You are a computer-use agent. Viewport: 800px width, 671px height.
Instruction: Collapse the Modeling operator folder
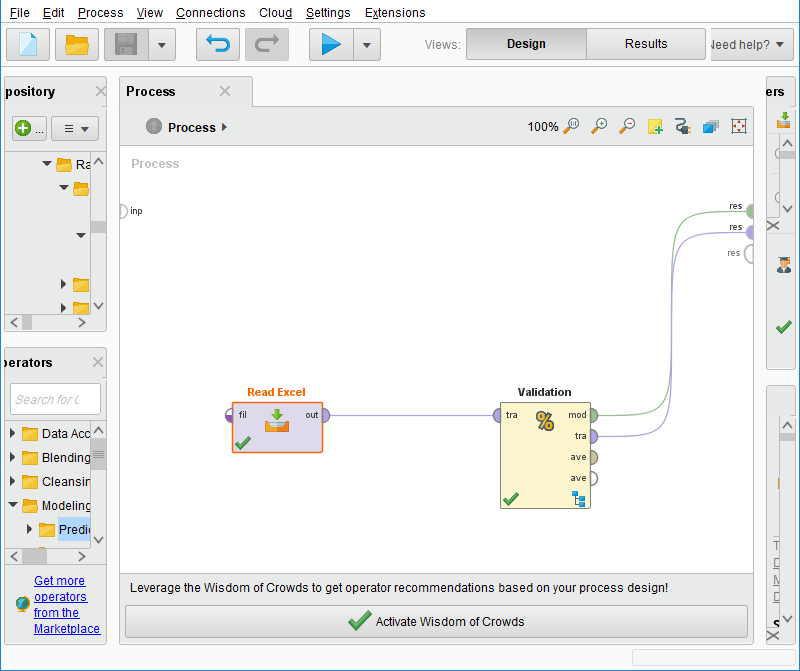[x=13, y=505]
